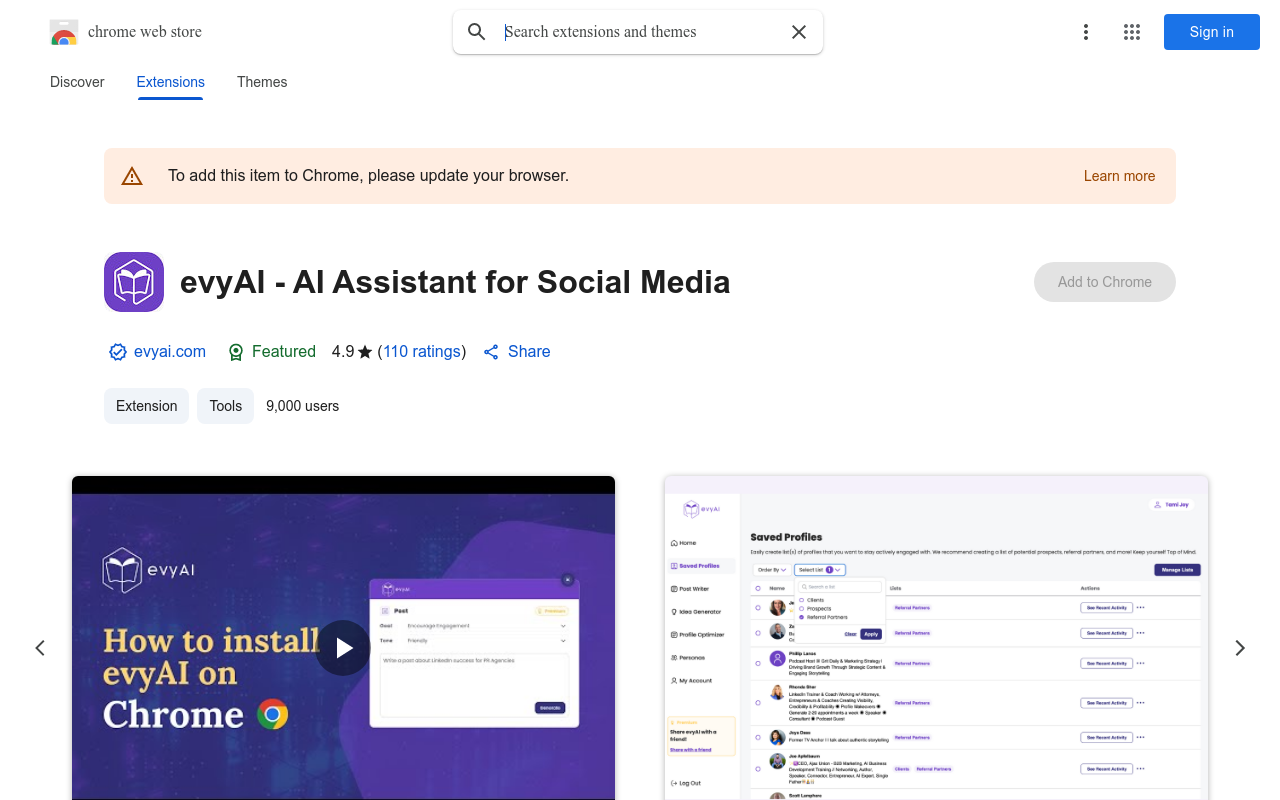This screenshot has height=800, width=1280.
Task: Focus the Search extensions and themes field
Action: click(x=640, y=32)
